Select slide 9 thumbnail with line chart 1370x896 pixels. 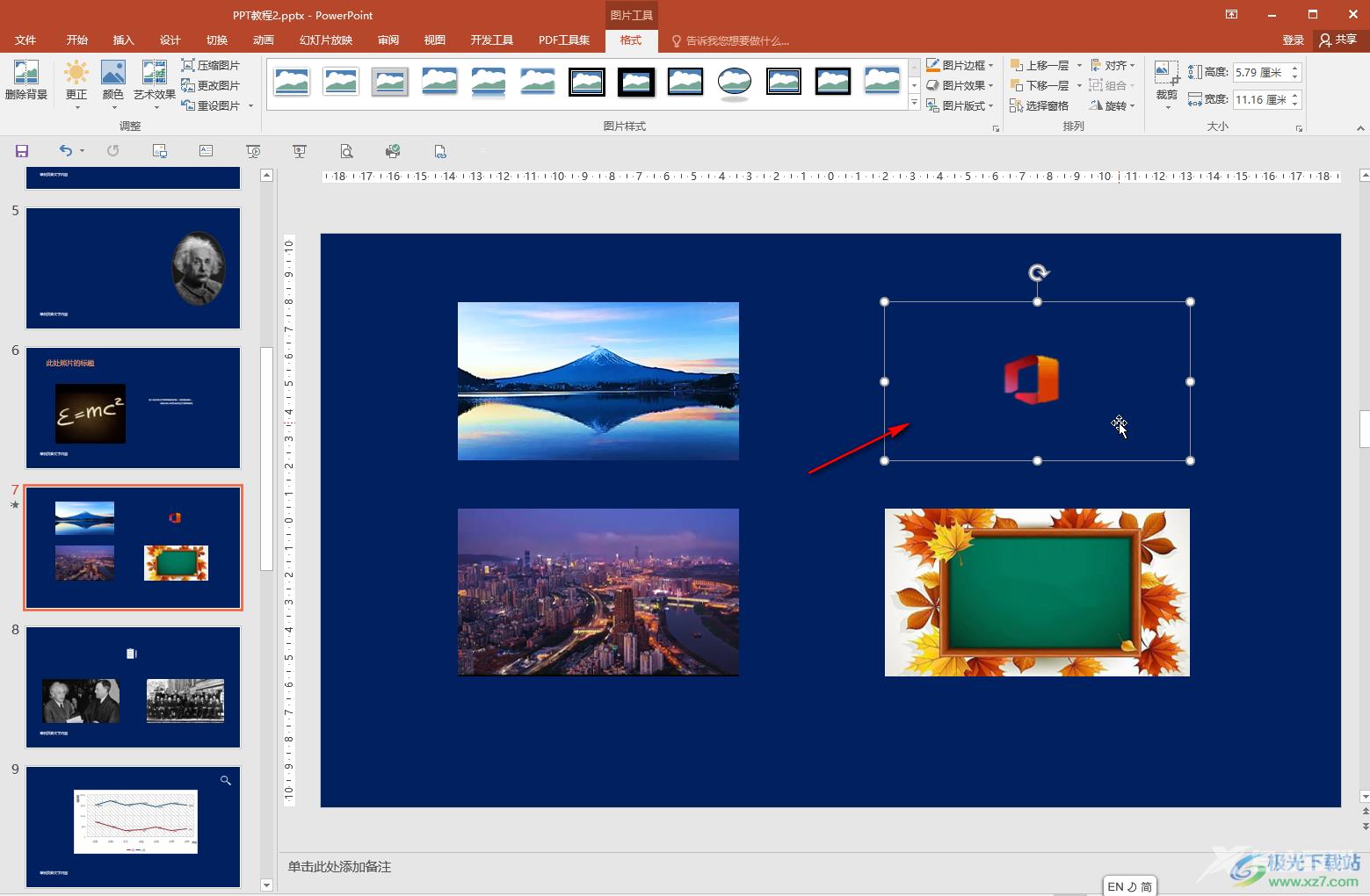(133, 827)
